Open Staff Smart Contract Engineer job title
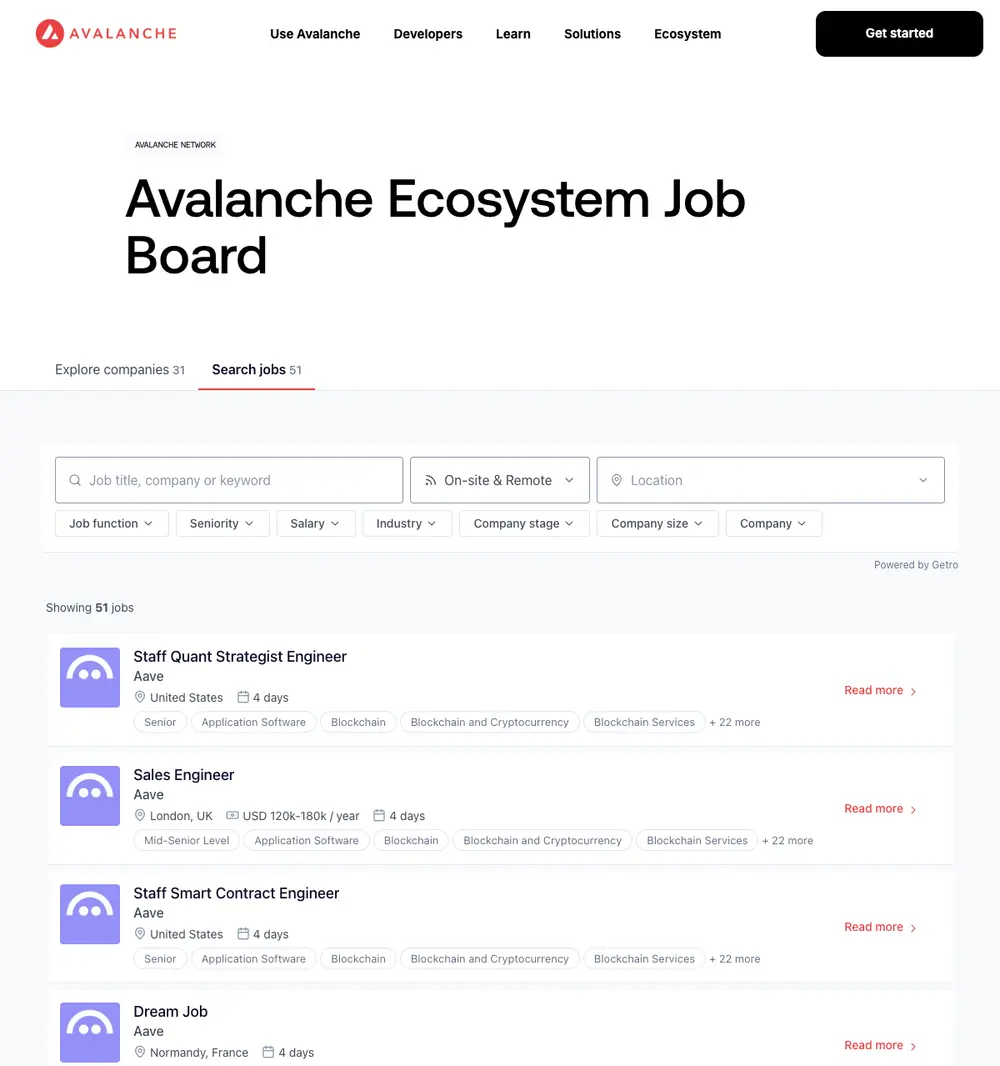 (236, 893)
